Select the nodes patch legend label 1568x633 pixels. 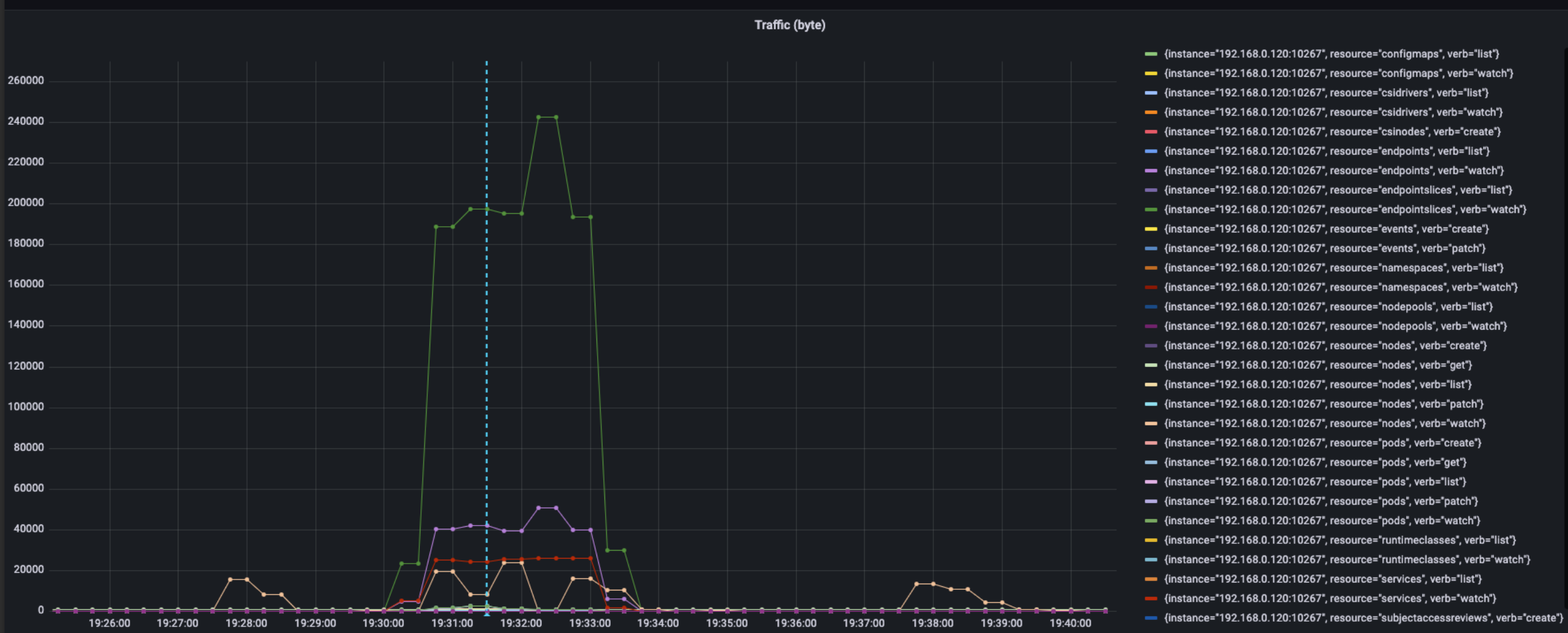point(1324,404)
